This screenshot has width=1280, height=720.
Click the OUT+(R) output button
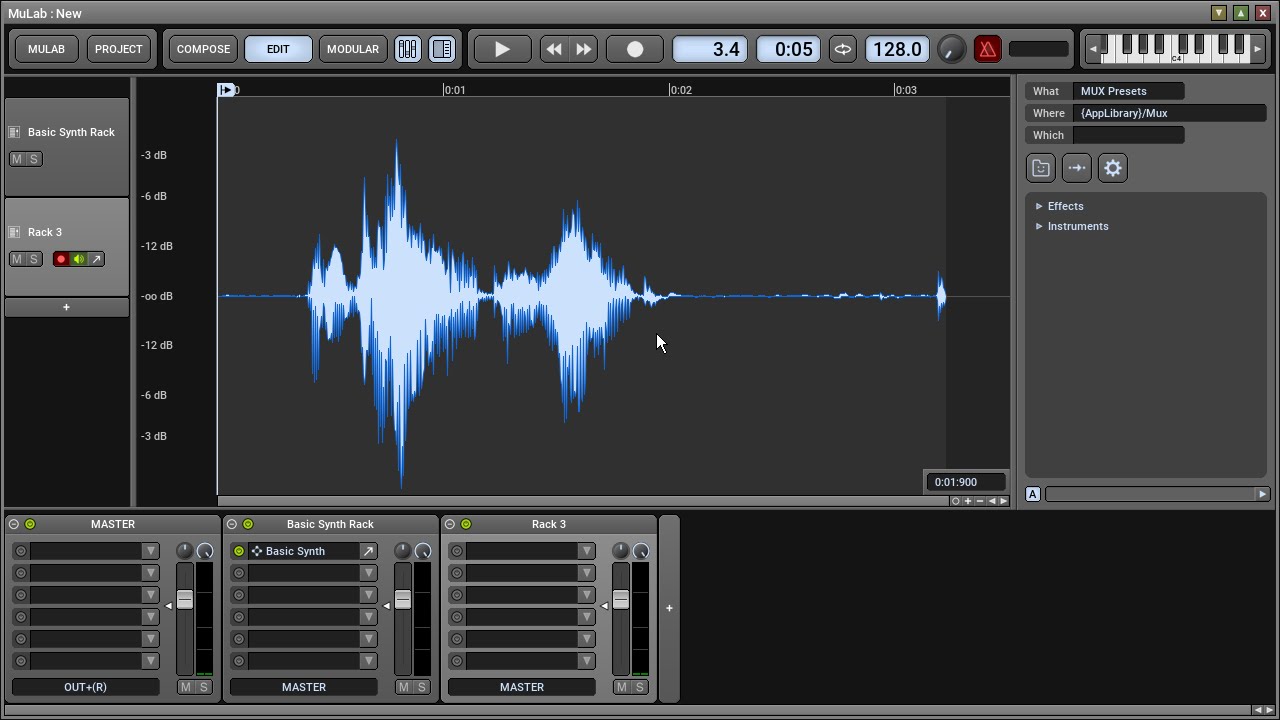86,687
